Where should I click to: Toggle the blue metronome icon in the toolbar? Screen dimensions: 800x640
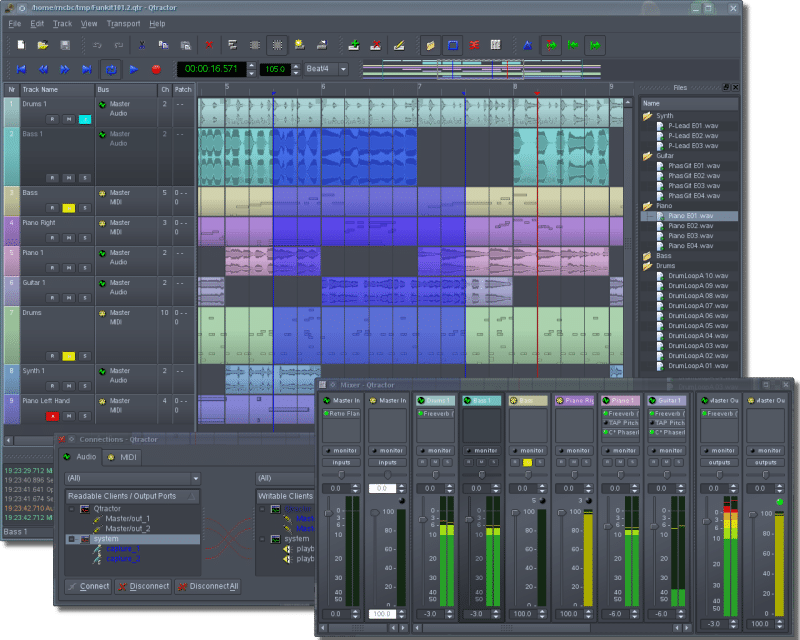pos(528,45)
